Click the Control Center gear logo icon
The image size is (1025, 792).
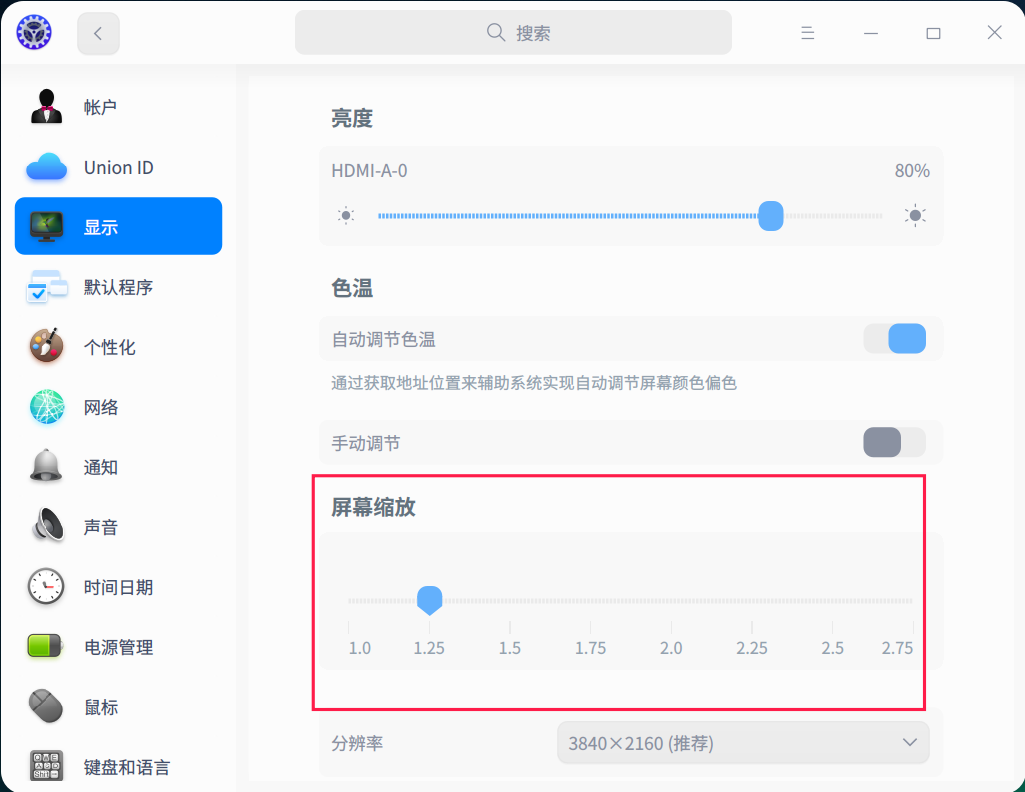pyautogui.click(x=34, y=32)
